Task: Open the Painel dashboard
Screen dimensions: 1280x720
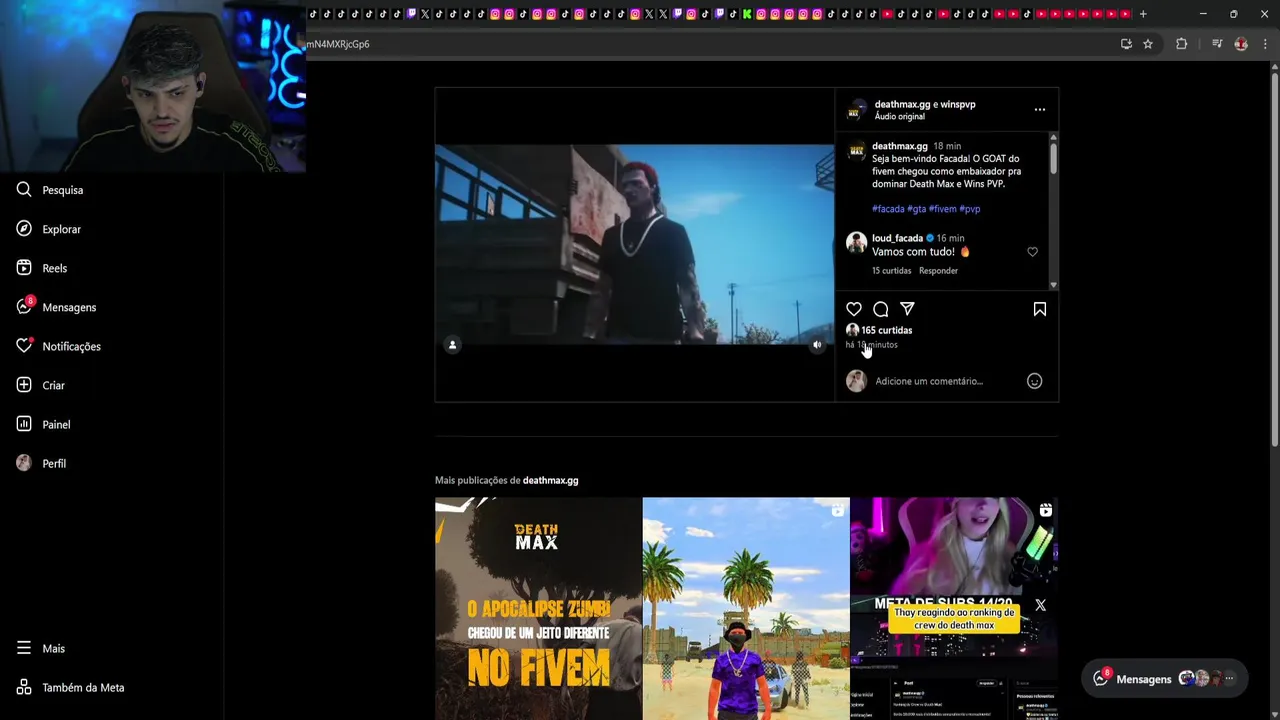Action: pos(44,424)
